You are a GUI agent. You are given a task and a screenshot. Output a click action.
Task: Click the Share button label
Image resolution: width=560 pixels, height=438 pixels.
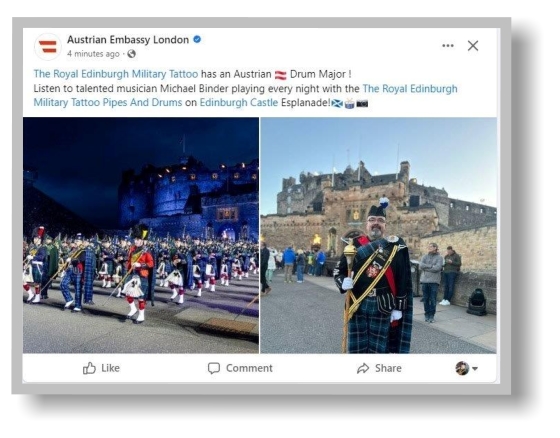(388, 368)
